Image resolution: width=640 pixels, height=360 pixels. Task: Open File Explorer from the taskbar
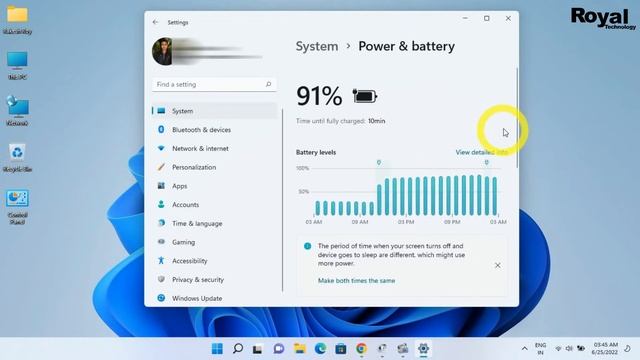pyautogui.click(x=300, y=349)
